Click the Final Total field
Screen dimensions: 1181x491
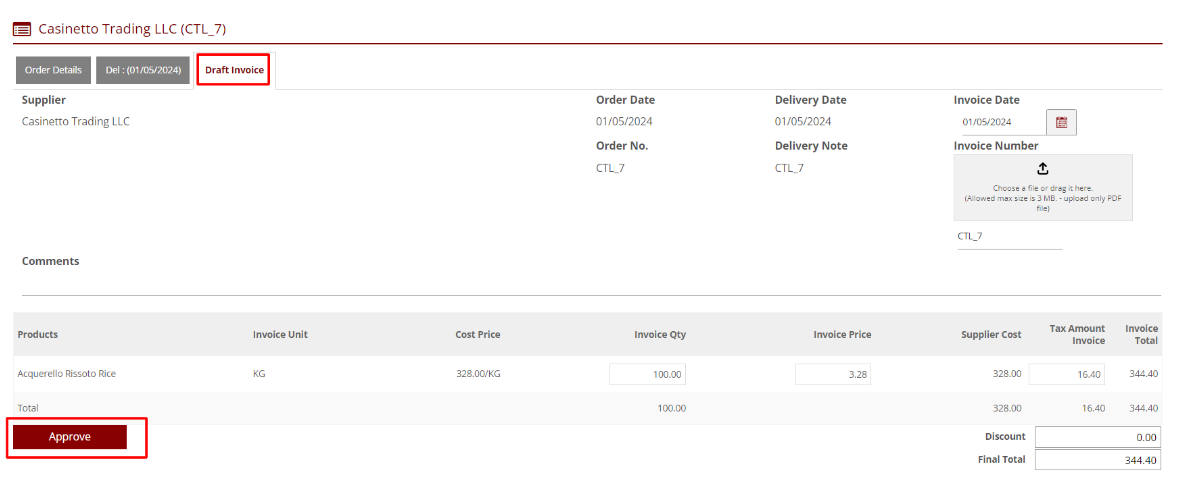click(x=1097, y=460)
